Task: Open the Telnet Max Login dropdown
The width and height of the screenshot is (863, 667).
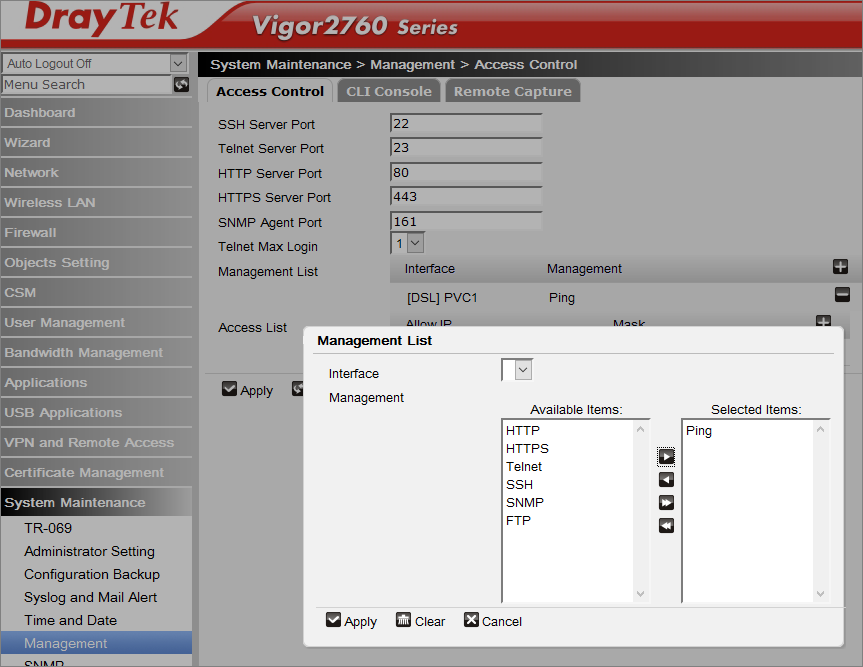Action: pos(416,243)
